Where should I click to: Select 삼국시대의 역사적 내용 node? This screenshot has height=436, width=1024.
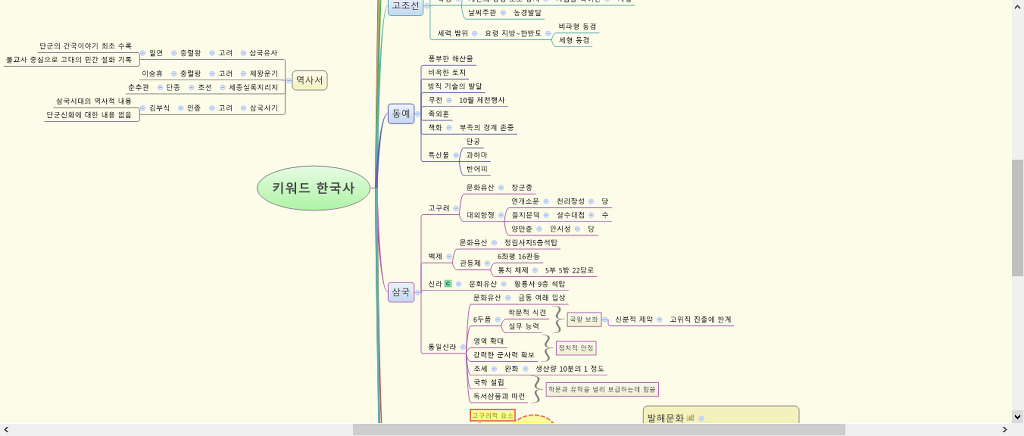[93, 102]
